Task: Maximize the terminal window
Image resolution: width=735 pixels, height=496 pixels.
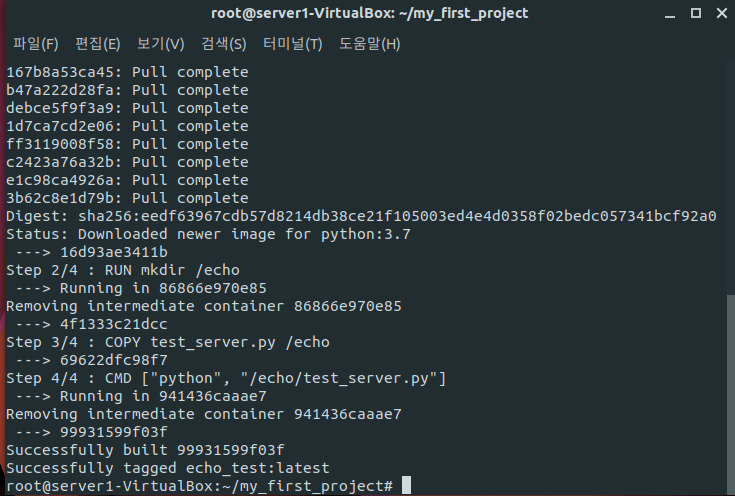Action: click(x=696, y=13)
